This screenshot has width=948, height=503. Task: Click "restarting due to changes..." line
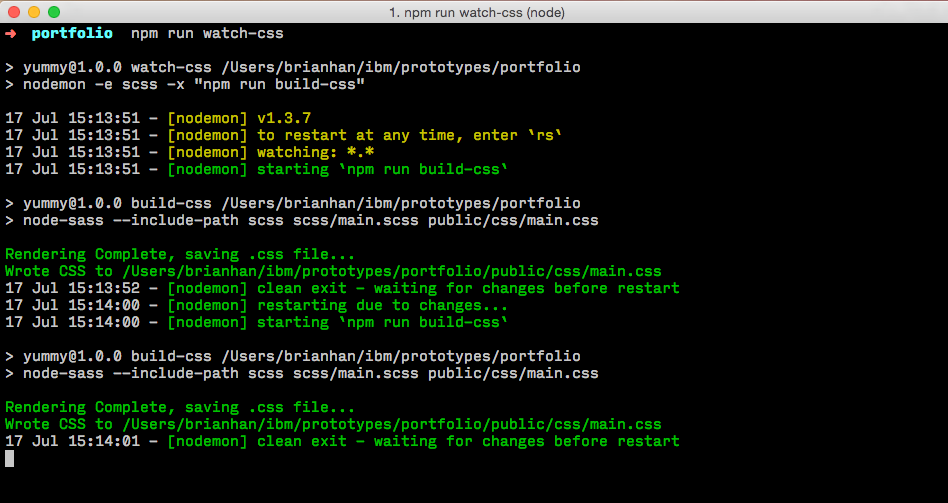256,305
